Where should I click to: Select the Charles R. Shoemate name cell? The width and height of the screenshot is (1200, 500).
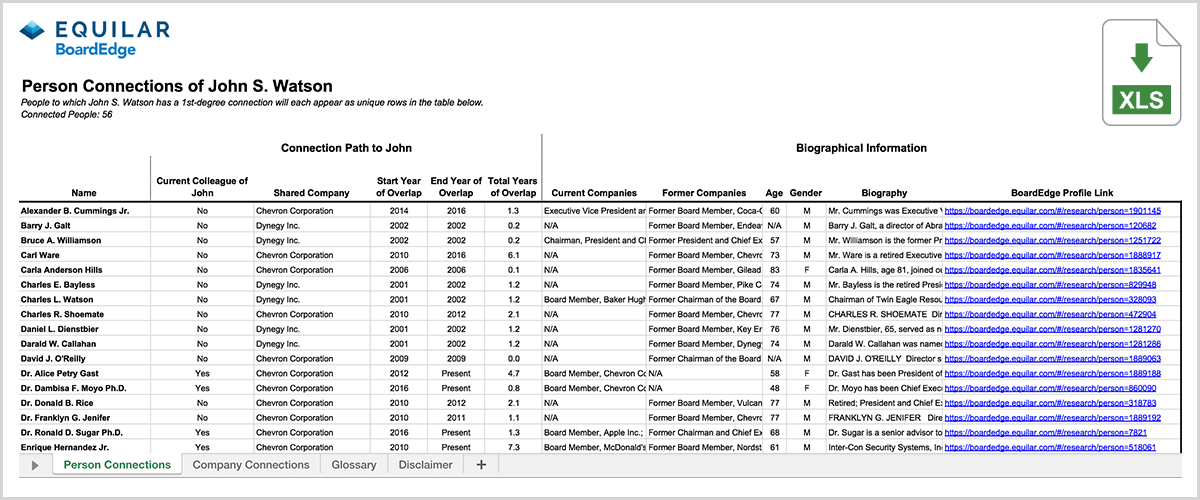(84, 314)
